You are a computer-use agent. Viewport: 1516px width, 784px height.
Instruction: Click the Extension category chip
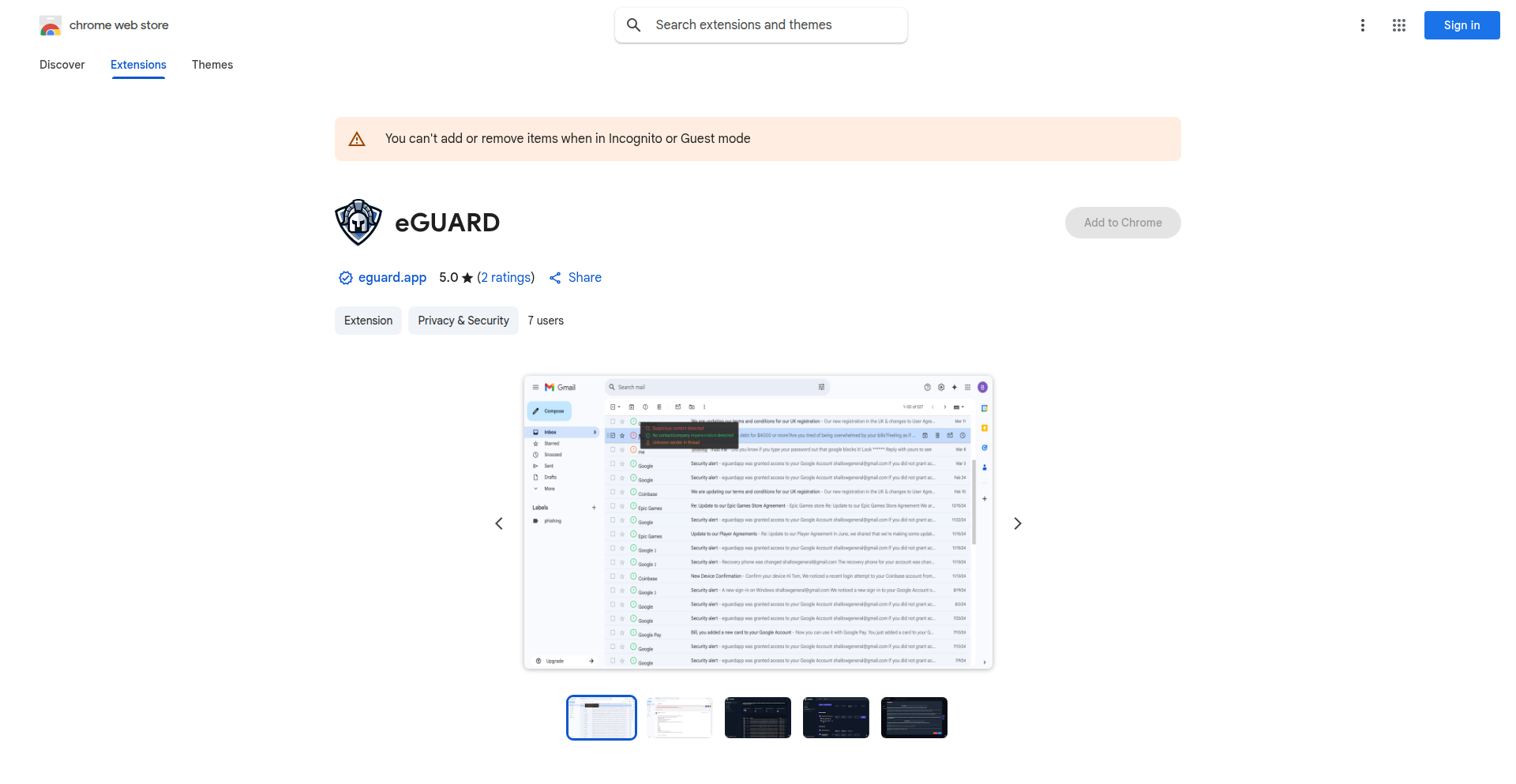click(368, 321)
